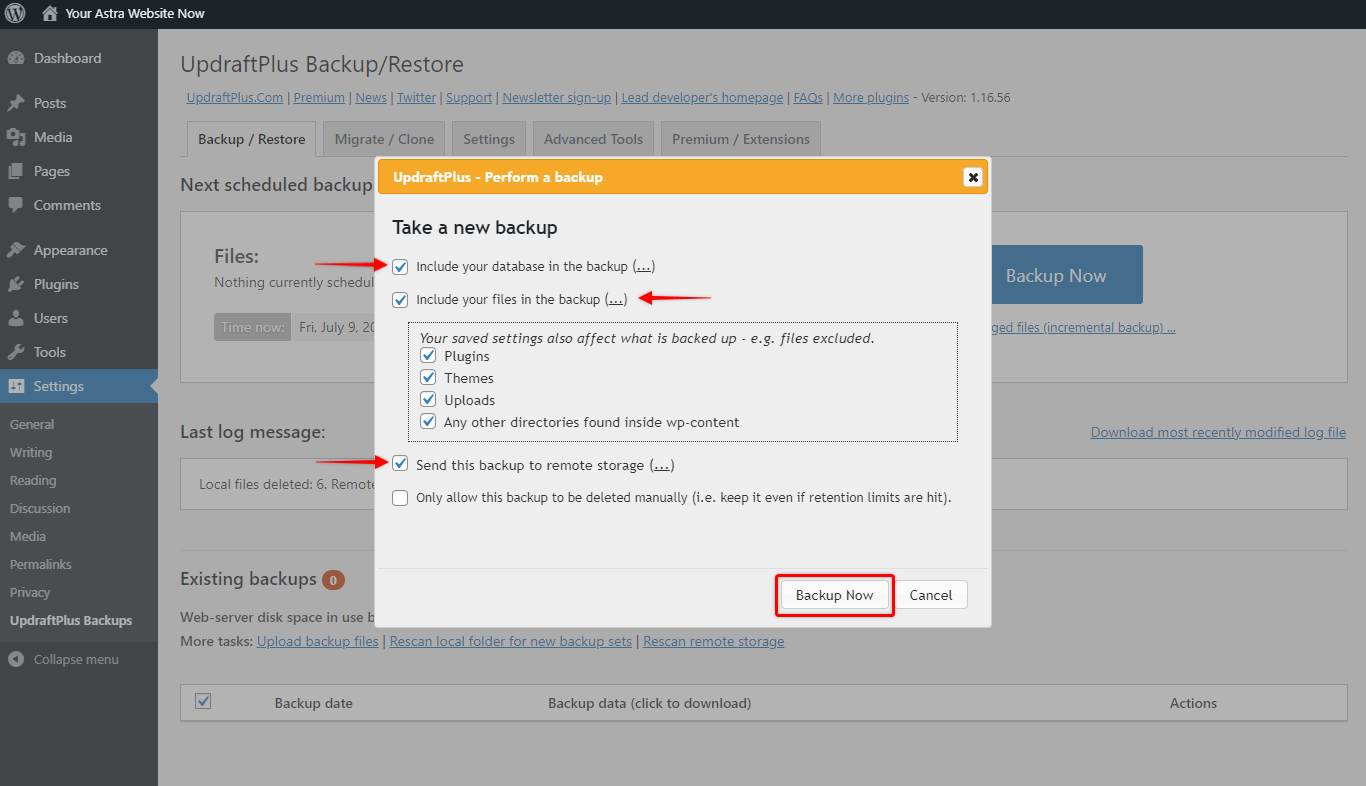1366x786 pixels.
Task: Click the Comments bubble icon
Action: tap(16, 205)
